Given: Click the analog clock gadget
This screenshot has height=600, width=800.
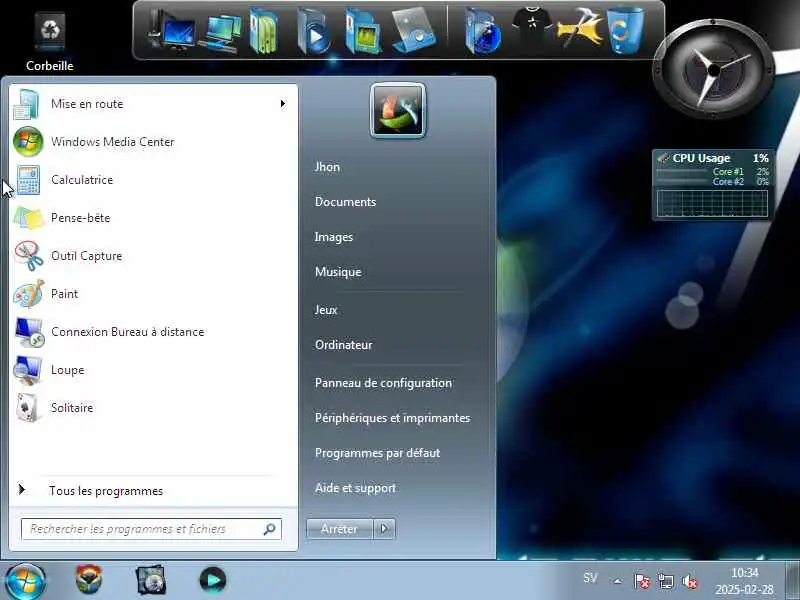Looking at the screenshot, I should [x=713, y=69].
